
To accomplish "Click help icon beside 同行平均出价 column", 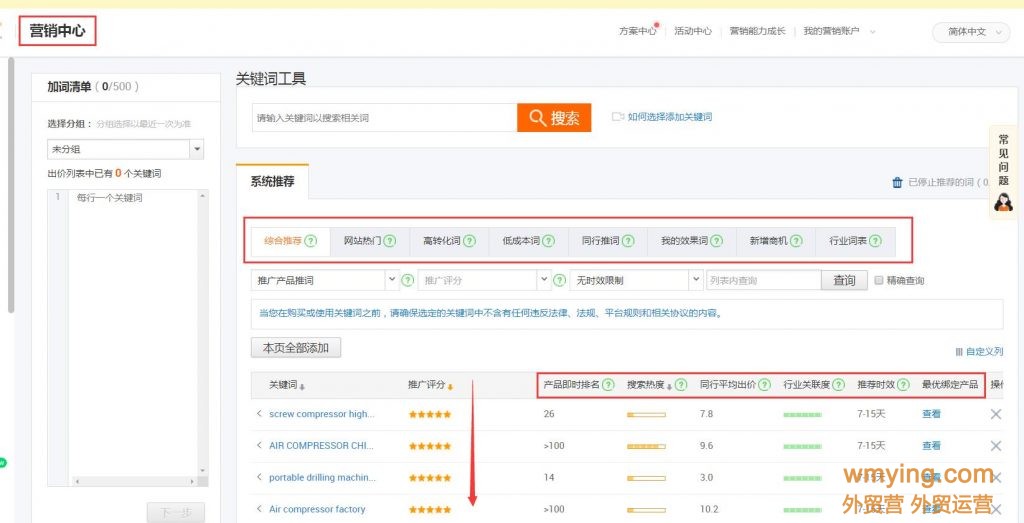I will (x=764, y=385).
